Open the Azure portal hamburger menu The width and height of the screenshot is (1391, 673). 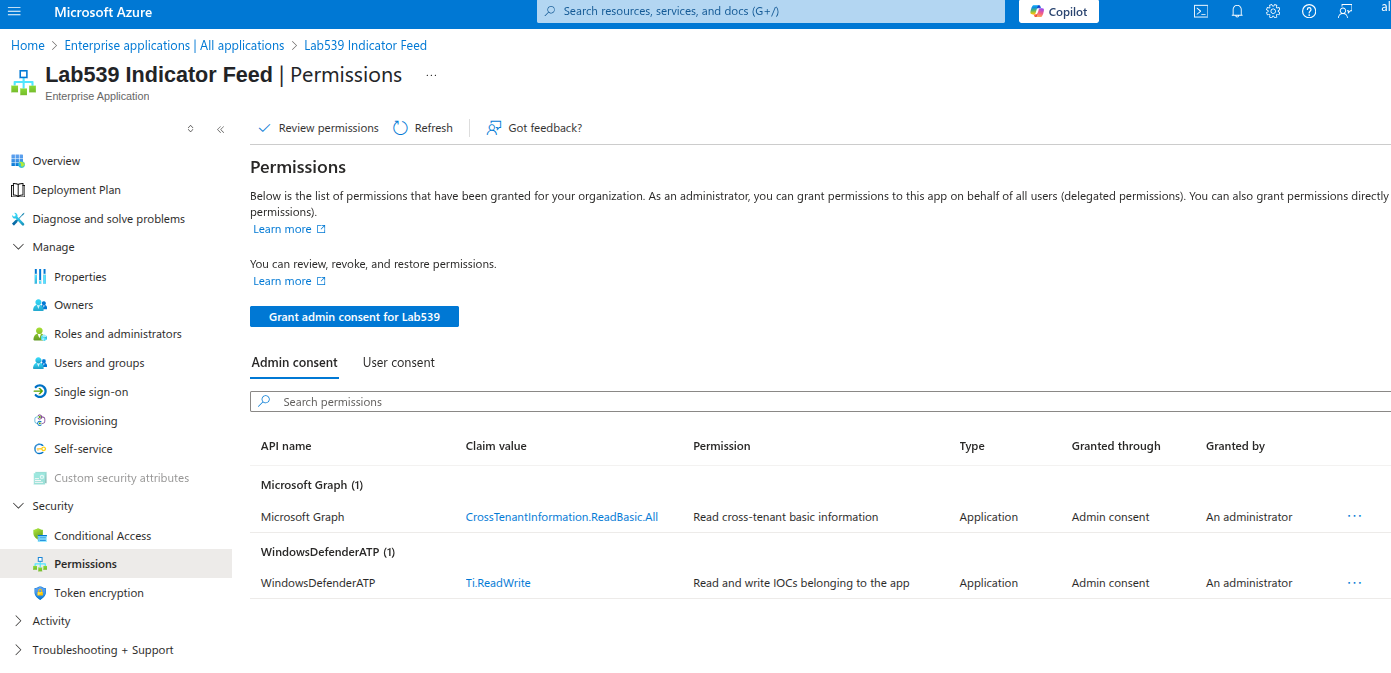point(14,12)
